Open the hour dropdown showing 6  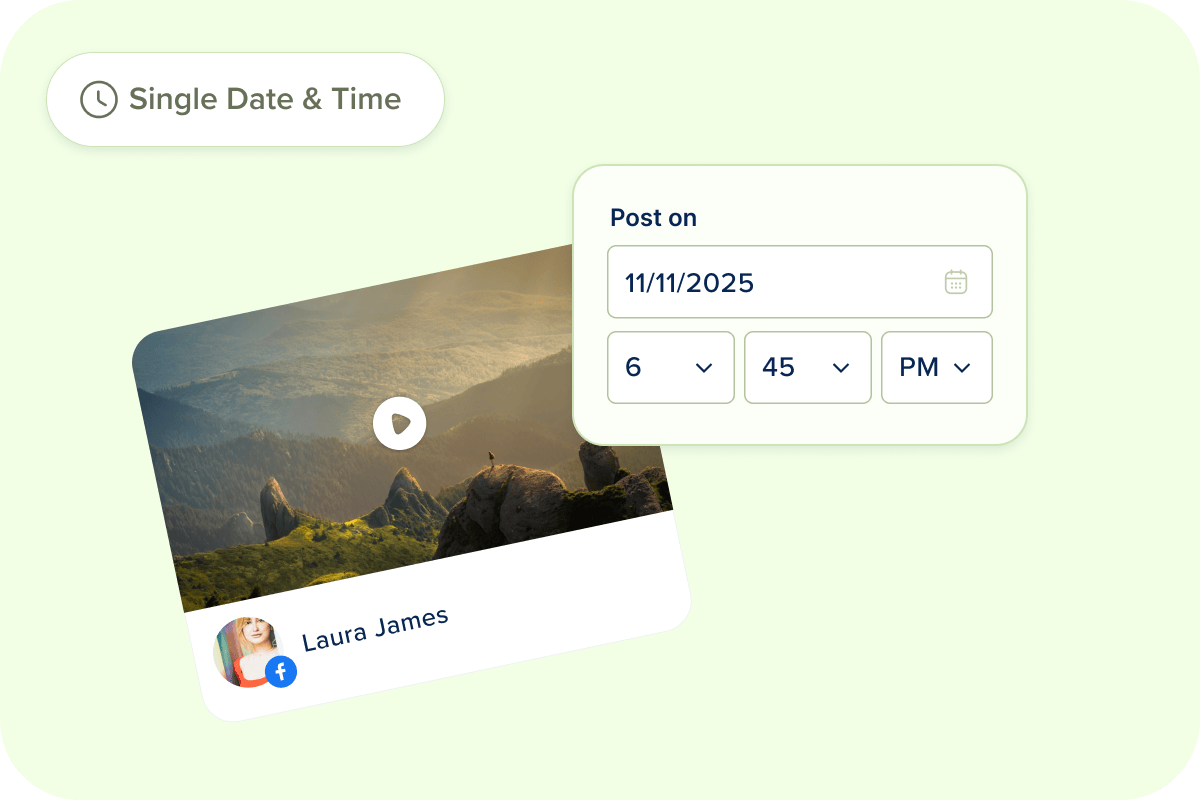(x=671, y=368)
